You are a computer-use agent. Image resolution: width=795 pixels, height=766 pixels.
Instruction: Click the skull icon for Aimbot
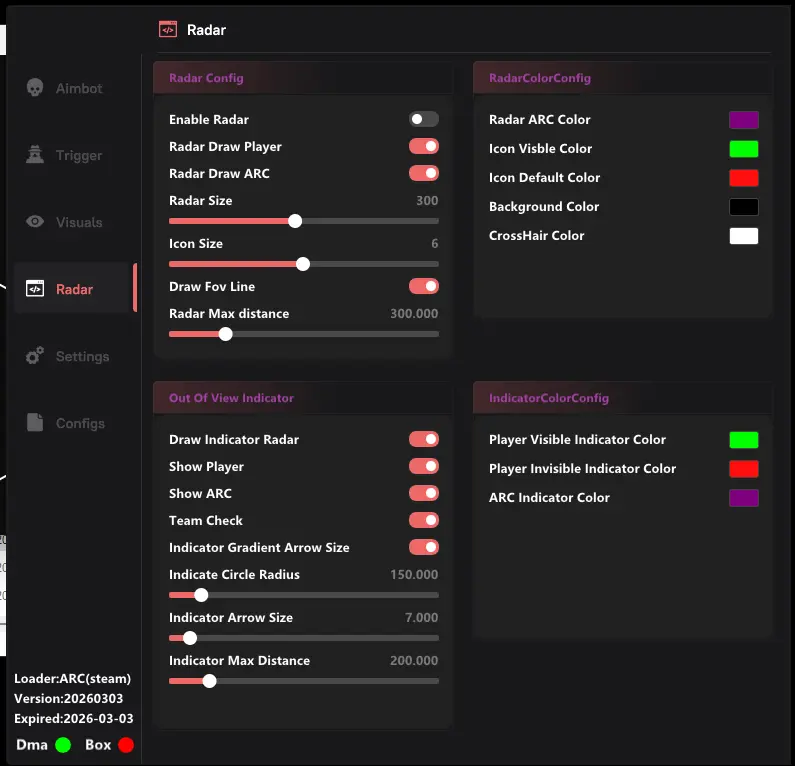(35, 88)
